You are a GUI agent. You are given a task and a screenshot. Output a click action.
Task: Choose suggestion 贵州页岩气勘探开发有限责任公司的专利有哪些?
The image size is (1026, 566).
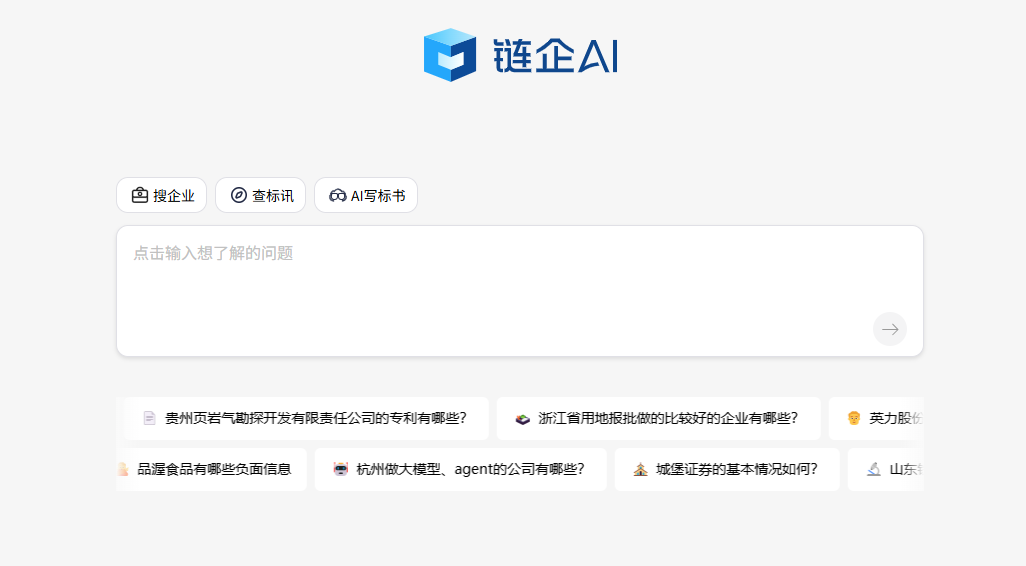pyautogui.click(x=306, y=418)
